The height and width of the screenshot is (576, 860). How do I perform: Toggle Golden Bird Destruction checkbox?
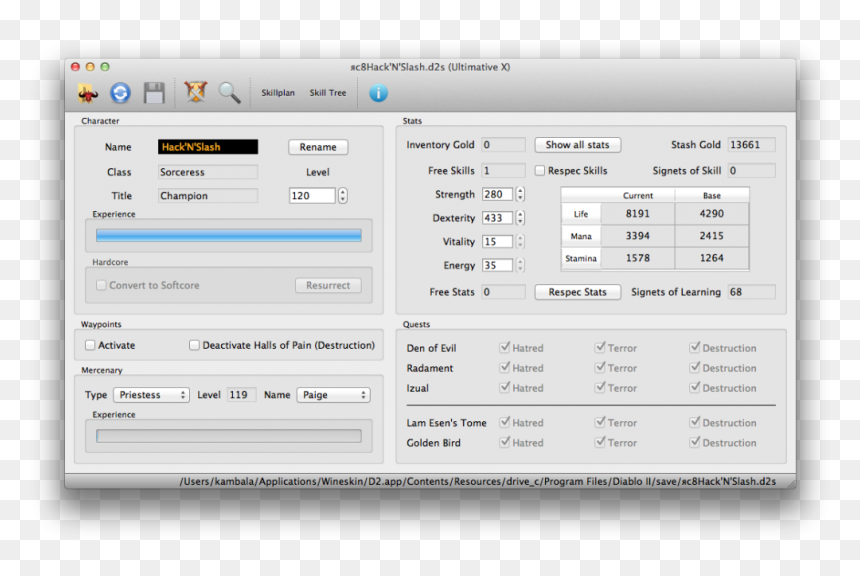click(695, 442)
